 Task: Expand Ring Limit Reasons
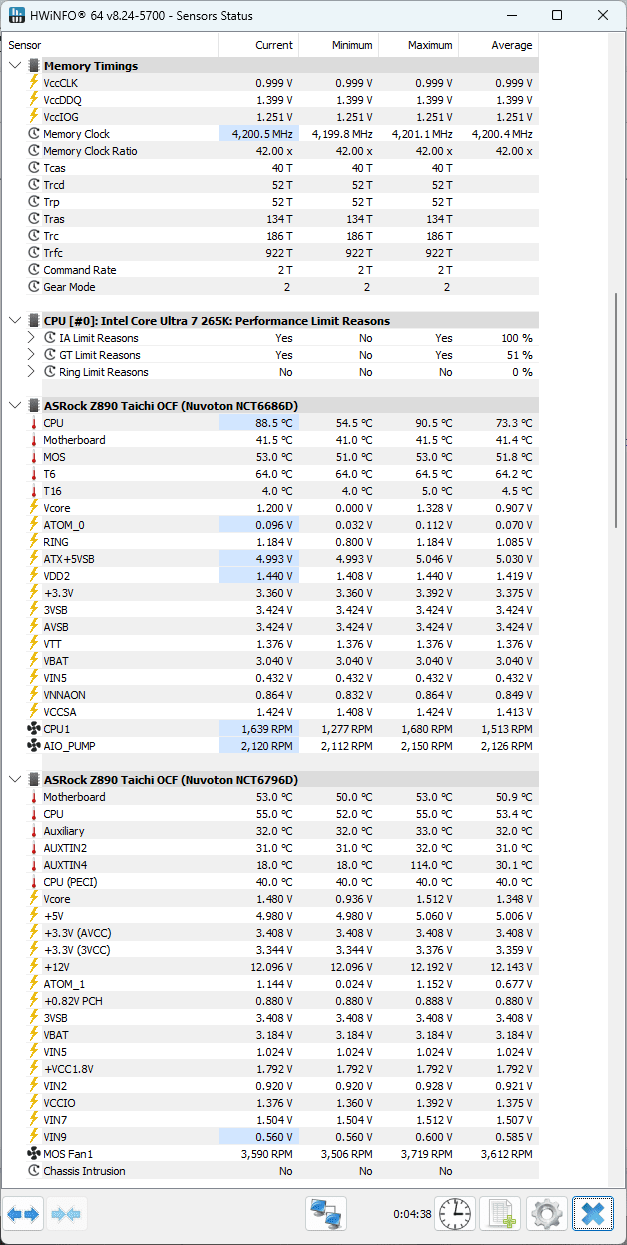click(32, 372)
